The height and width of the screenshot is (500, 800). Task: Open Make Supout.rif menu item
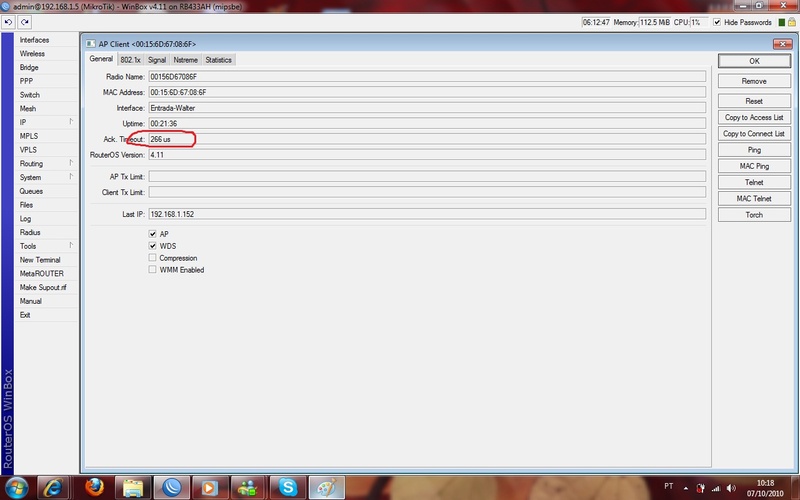tap(46, 287)
